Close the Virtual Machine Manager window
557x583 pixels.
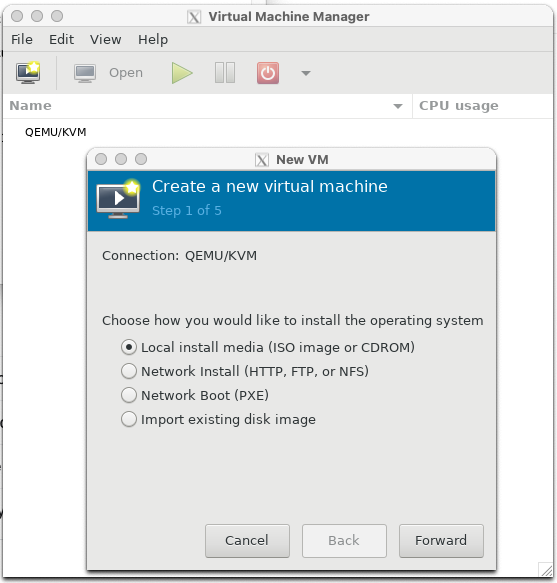click(17, 16)
